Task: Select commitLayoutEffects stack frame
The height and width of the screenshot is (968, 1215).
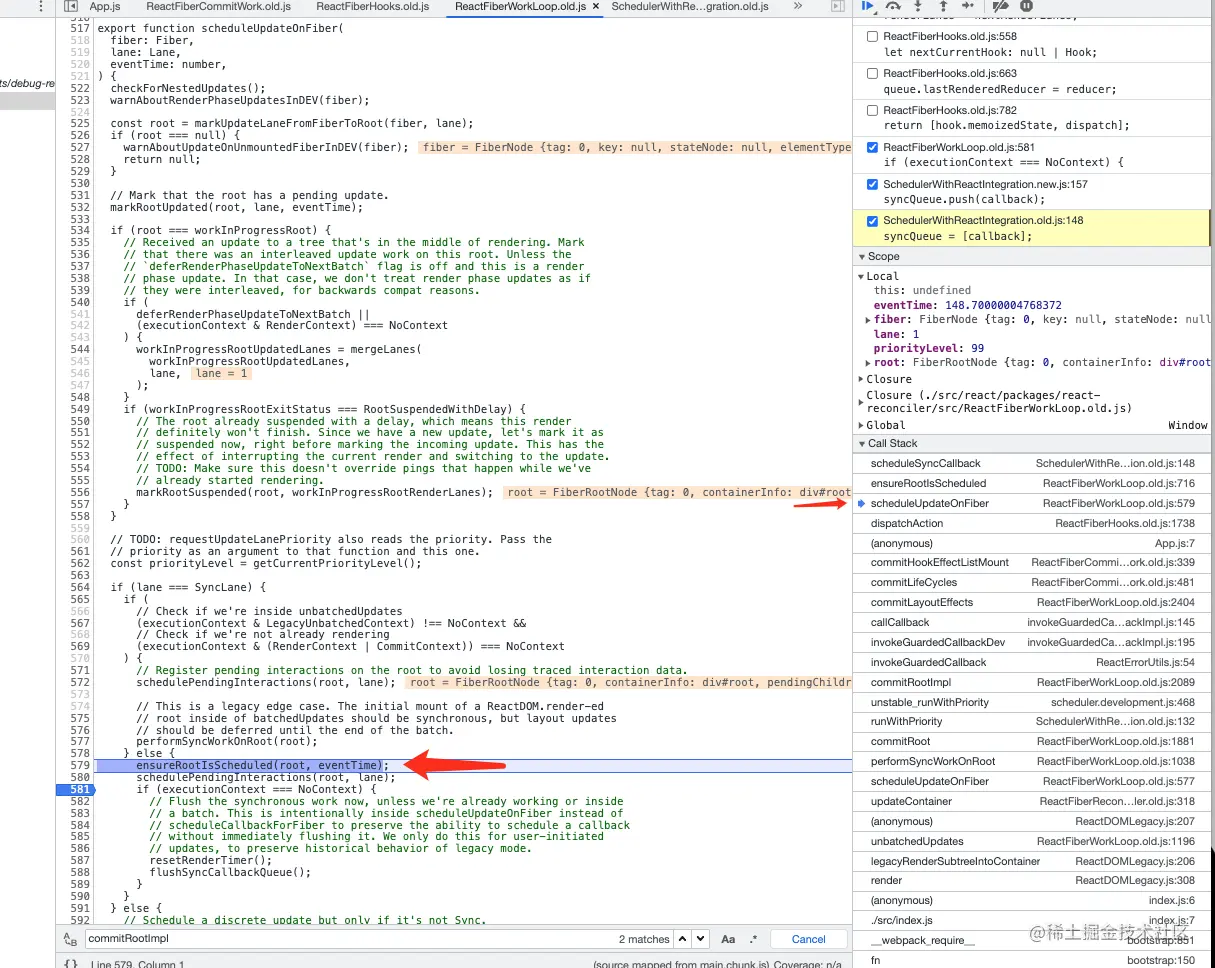Action: pos(1032,602)
